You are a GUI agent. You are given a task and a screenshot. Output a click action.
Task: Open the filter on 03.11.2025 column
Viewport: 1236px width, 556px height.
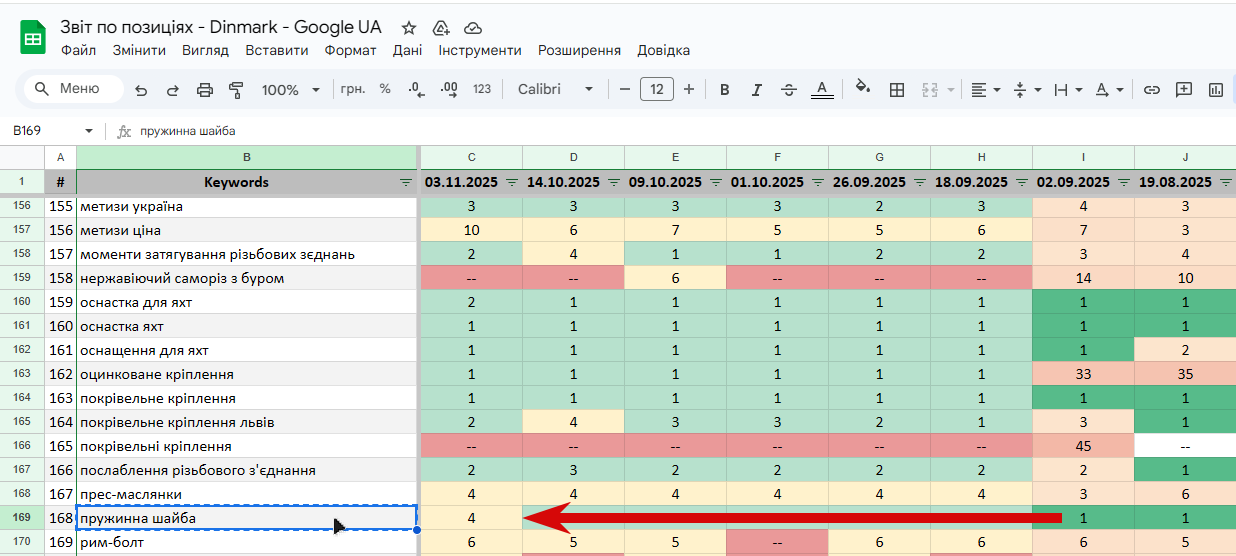511,183
